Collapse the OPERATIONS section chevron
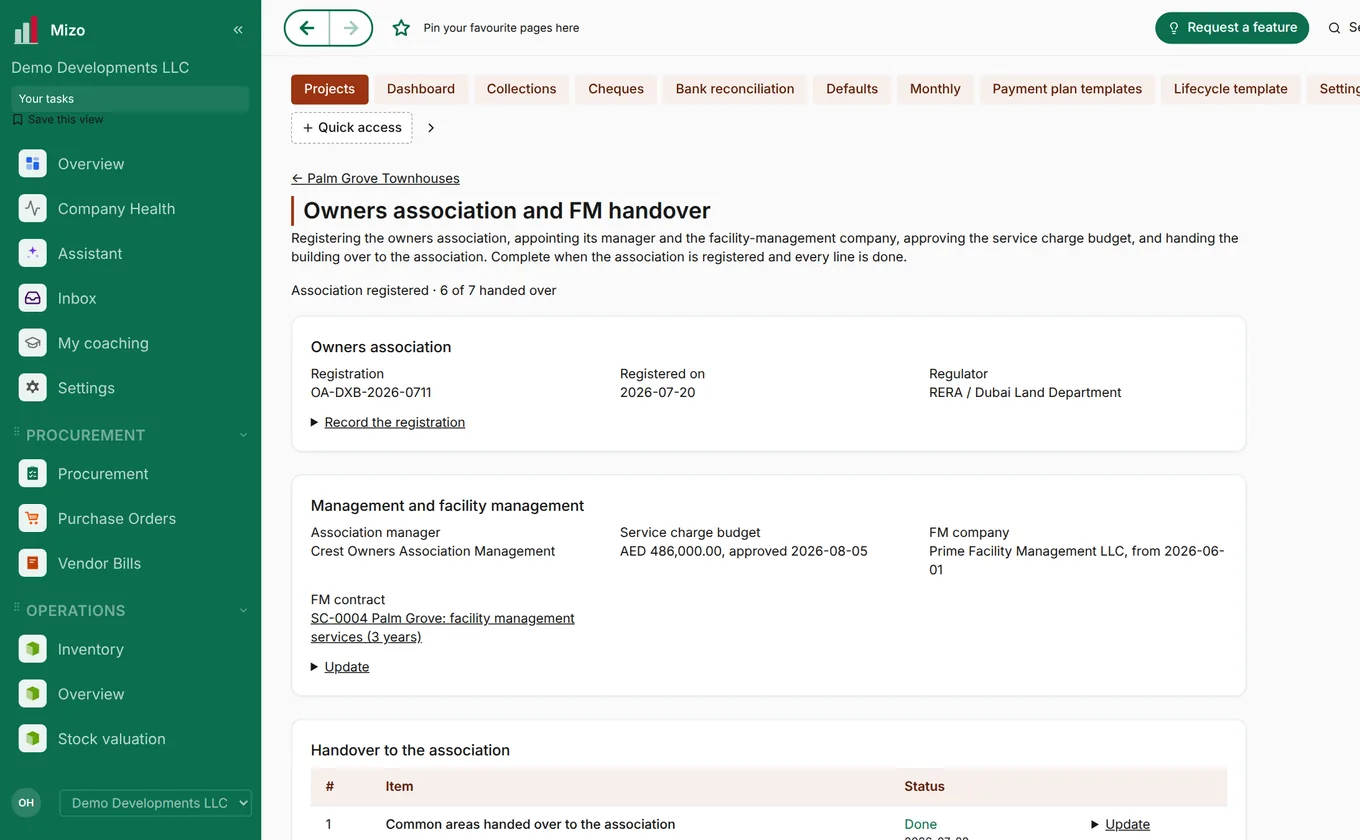The height and width of the screenshot is (840, 1360). click(243, 611)
